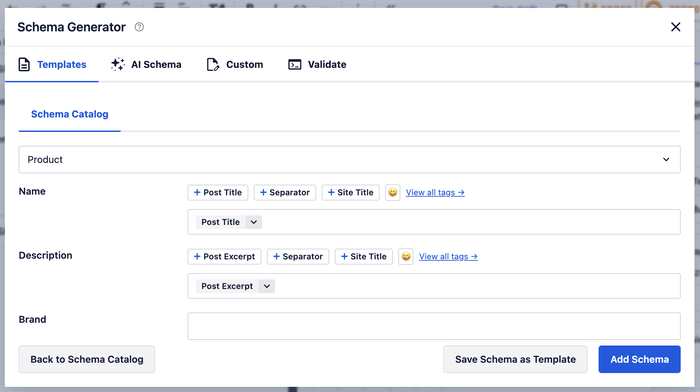Add Site Title tag to Name field
Viewport: 700px width, 392px height.
click(350, 192)
